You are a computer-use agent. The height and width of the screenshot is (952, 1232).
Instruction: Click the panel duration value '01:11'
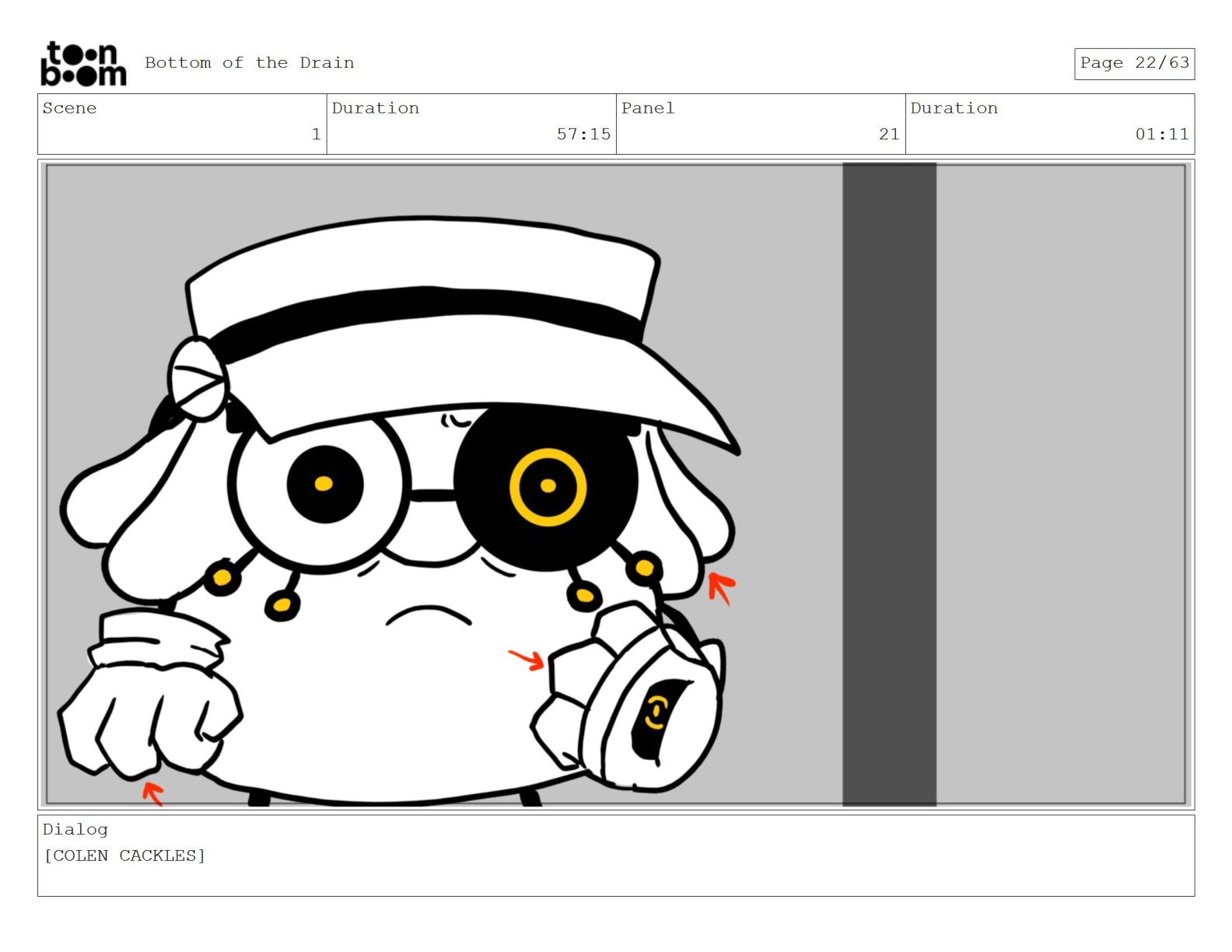(x=1162, y=134)
